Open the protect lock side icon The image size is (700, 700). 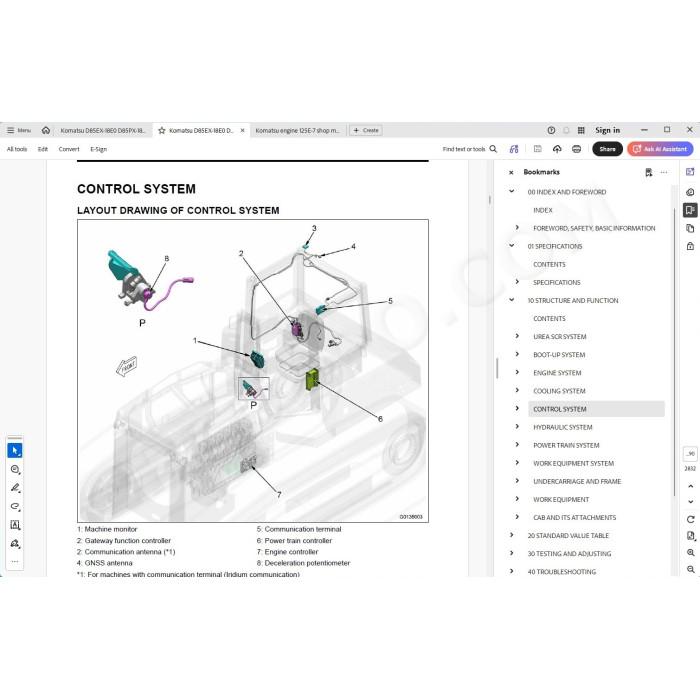click(690, 246)
